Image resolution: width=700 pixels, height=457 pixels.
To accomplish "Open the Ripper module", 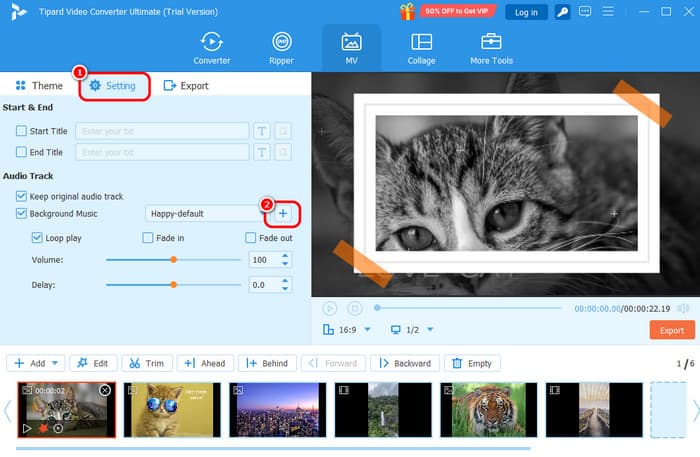I will pyautogui.click(x=282, y=47).
